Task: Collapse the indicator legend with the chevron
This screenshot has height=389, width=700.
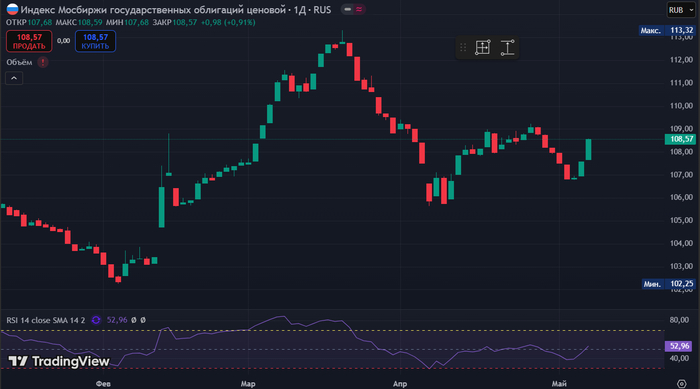Action: pos(14,78)
